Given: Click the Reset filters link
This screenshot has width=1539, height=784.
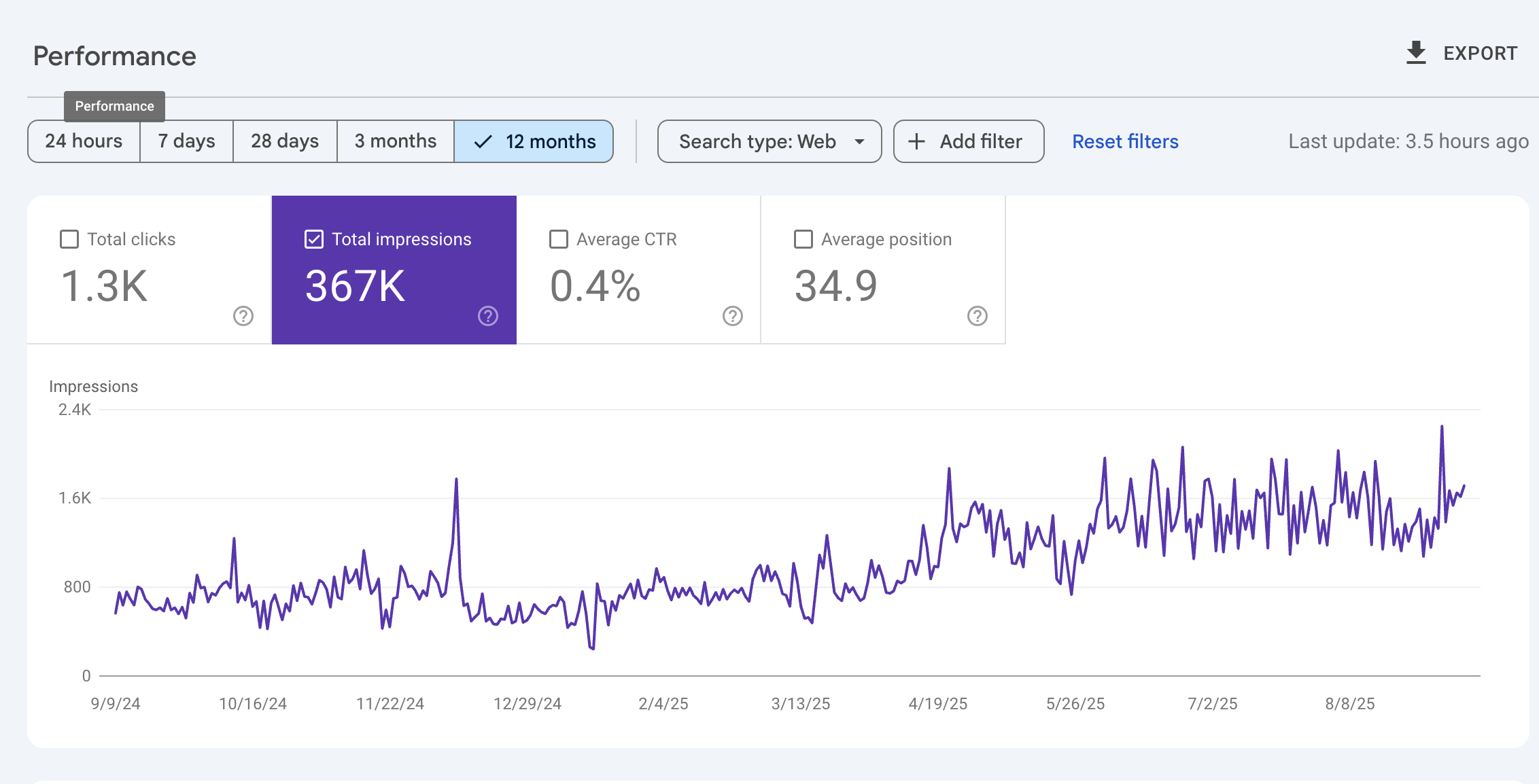Looking at the screenshot, I should click(x=1124, y=141).
